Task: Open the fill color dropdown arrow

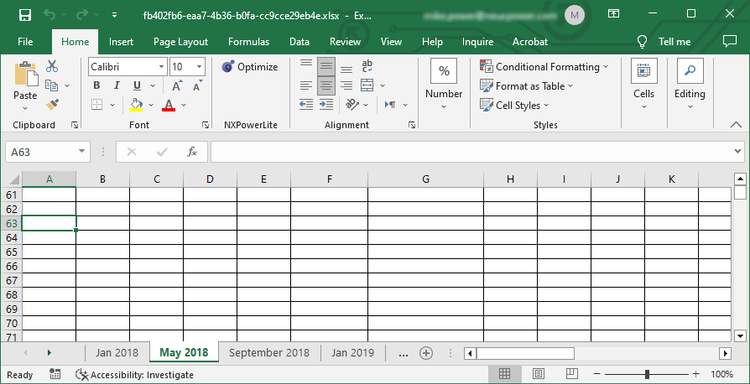Action: click(151, 105)
